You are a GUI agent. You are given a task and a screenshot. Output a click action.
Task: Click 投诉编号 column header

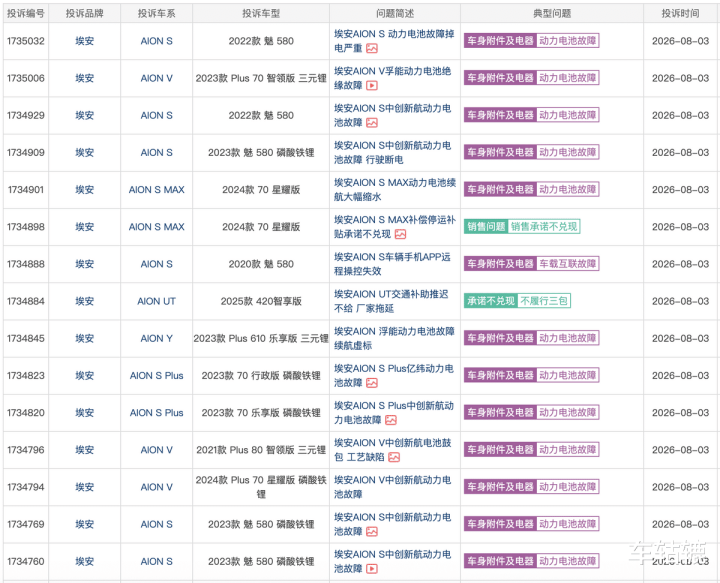click(26, 13)
